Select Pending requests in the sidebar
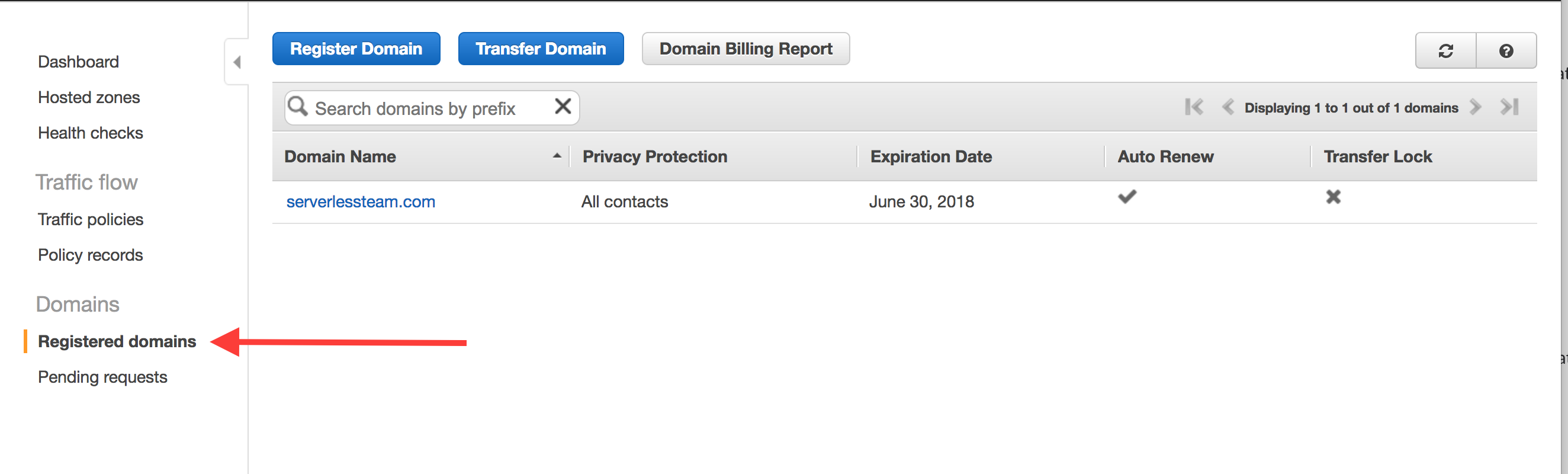 pyautogui.click(x=102, y=377)
